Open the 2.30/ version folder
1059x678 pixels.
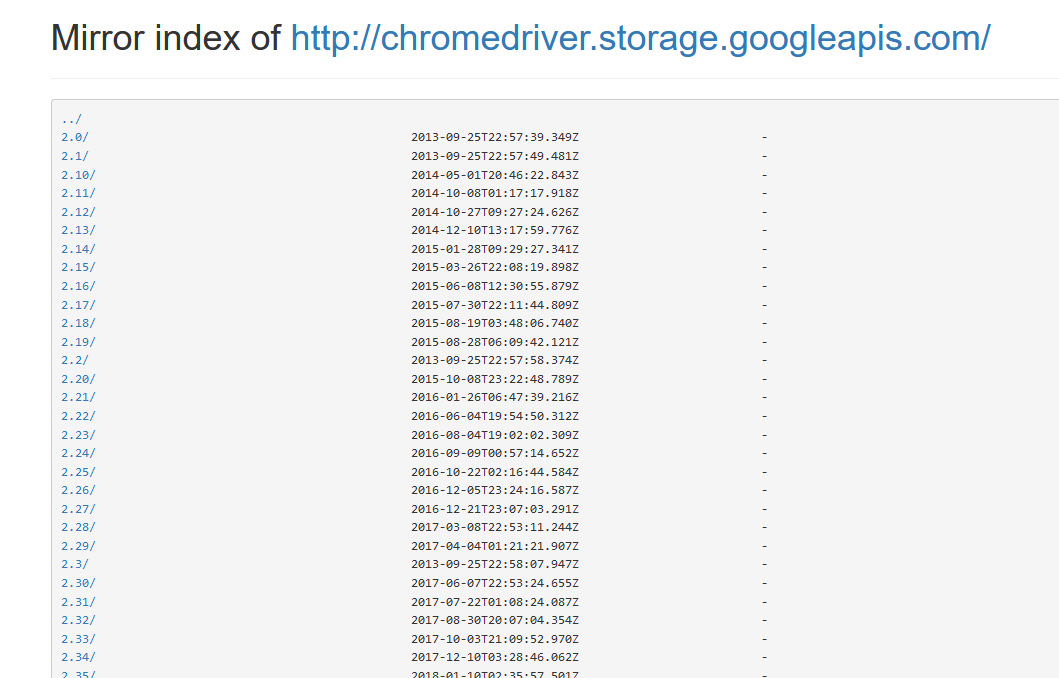tap(71, 582)
